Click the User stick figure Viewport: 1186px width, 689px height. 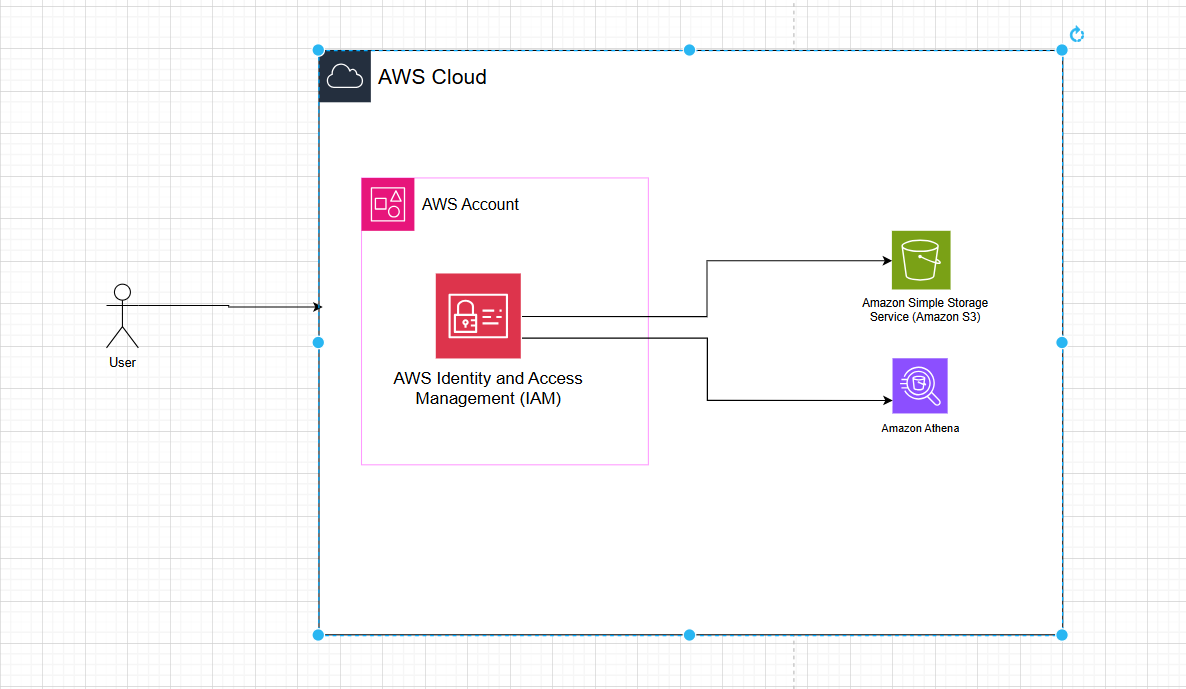pyautogui.click(x=123, y=316)
